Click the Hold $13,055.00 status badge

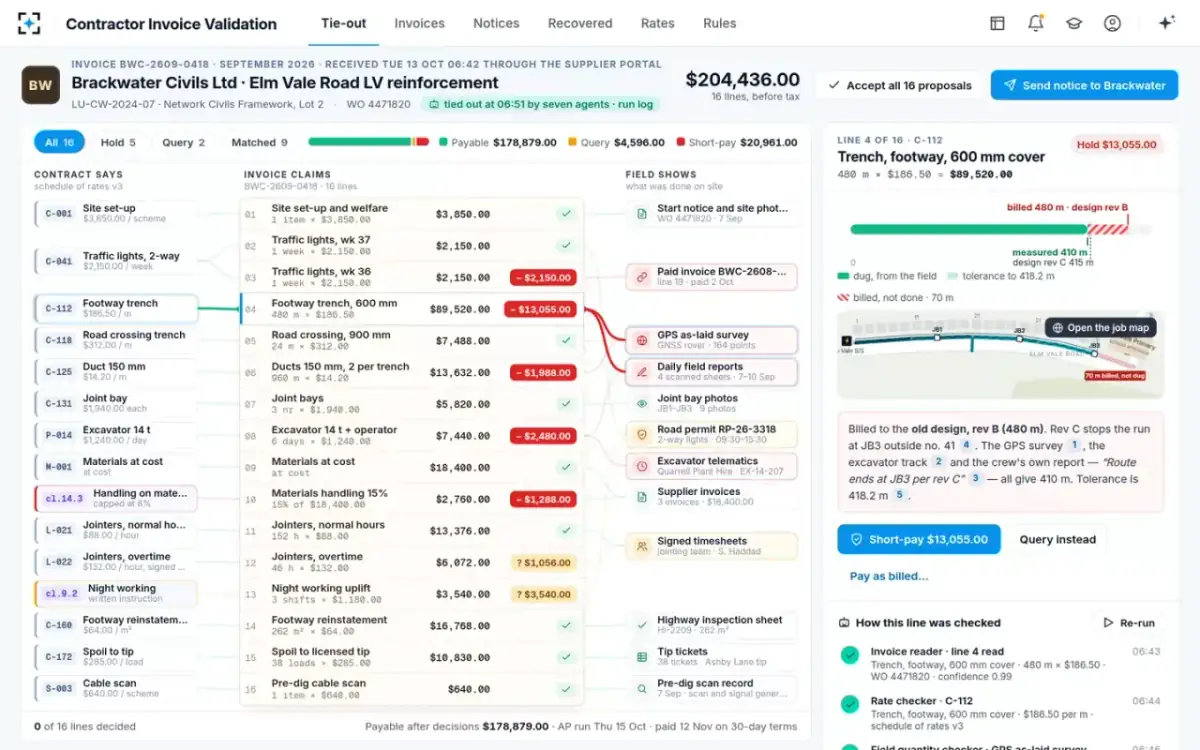tap(1117, 145)
